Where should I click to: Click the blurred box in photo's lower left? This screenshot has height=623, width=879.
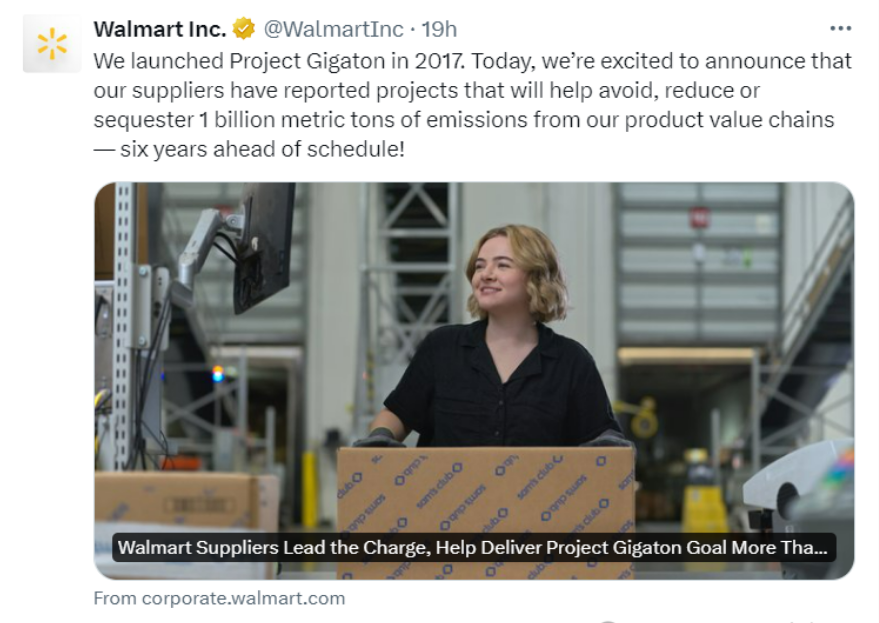pyautogui.click(x=180, y=500)
